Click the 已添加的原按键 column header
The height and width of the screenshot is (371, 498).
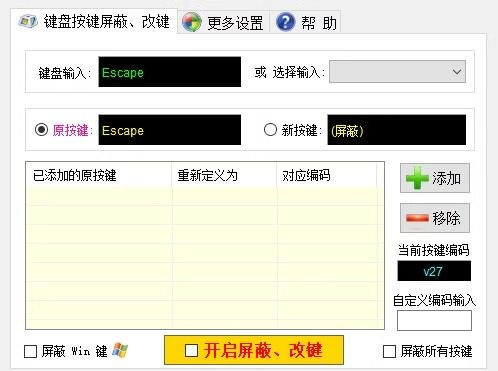point(99,175)
